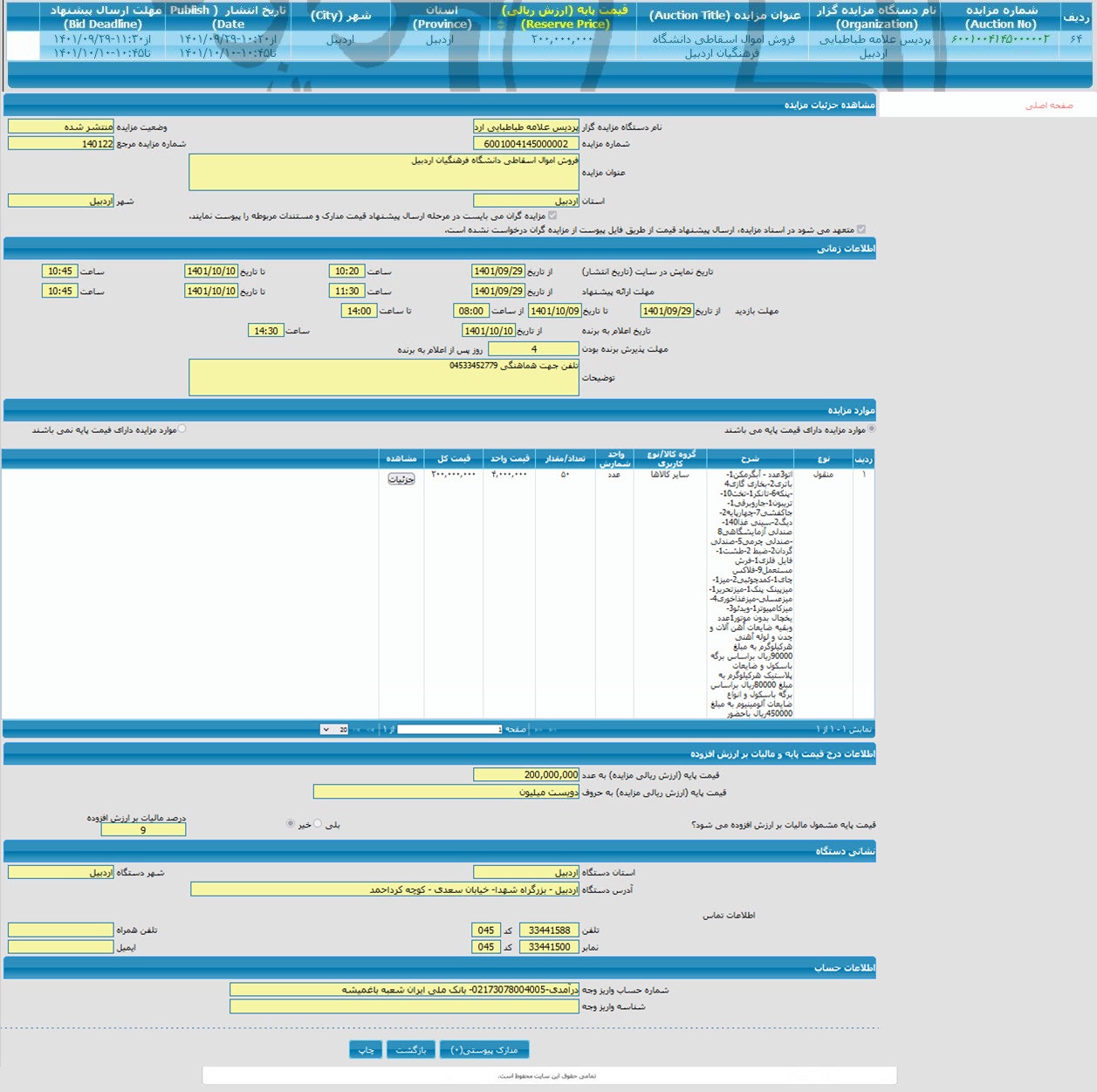Click the page number input field
Viewport: 1097px width, 1092px height.
[x=449, y=729]
